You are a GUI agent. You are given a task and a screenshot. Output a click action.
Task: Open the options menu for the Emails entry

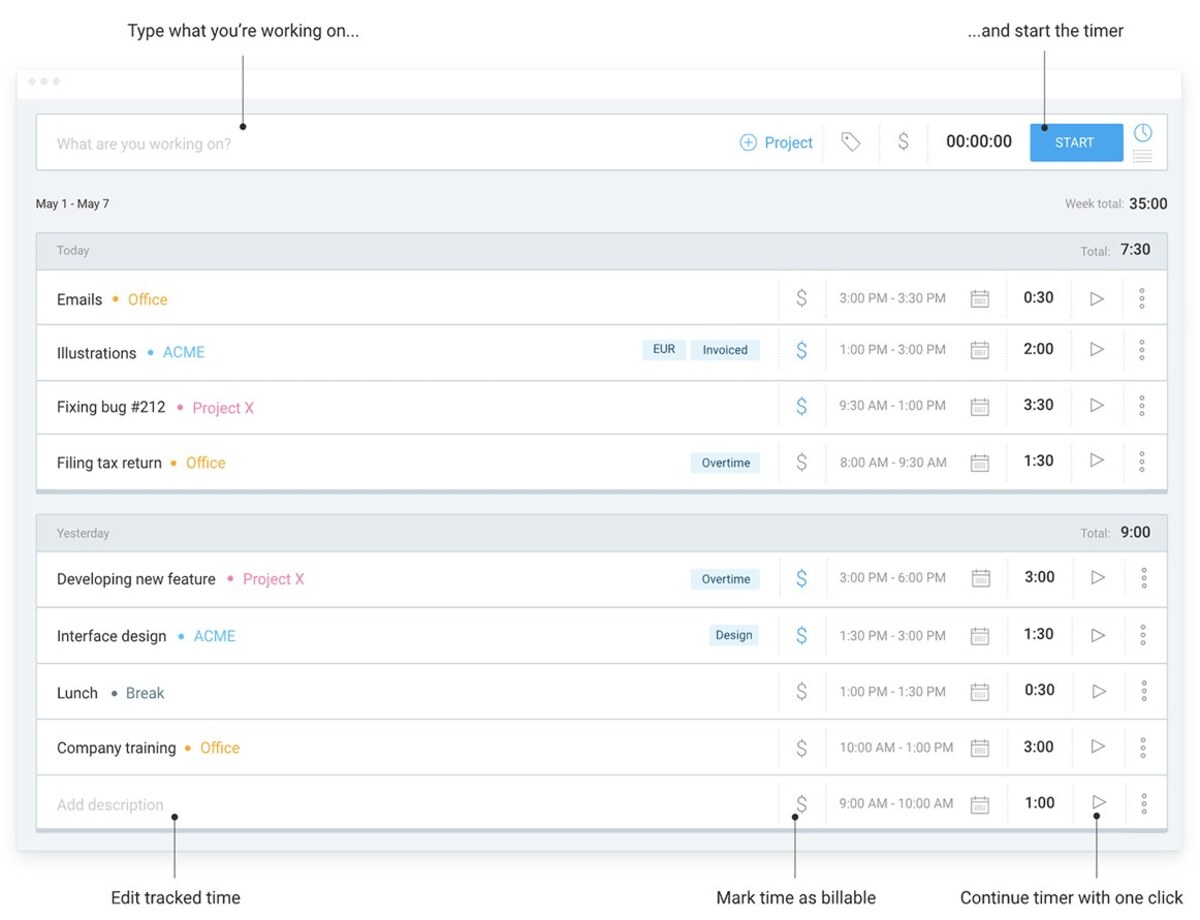tap(1142, 297)
